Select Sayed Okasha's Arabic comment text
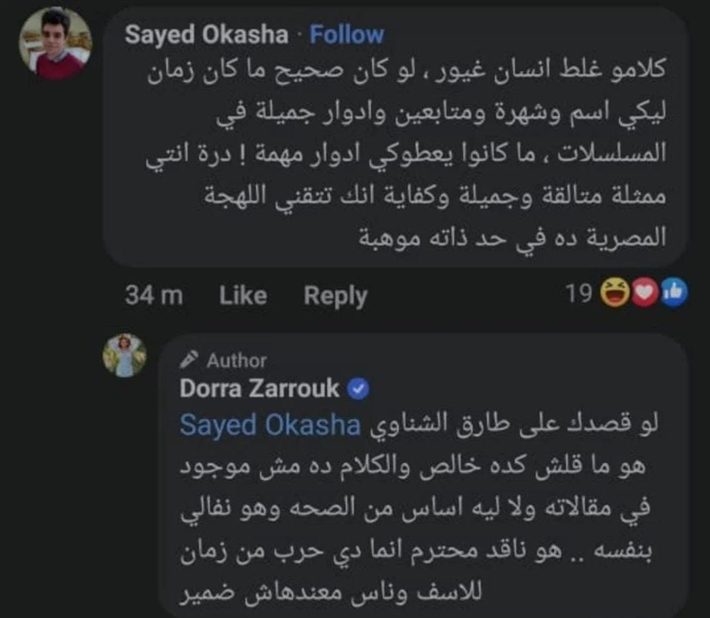 tap(406, 153)
